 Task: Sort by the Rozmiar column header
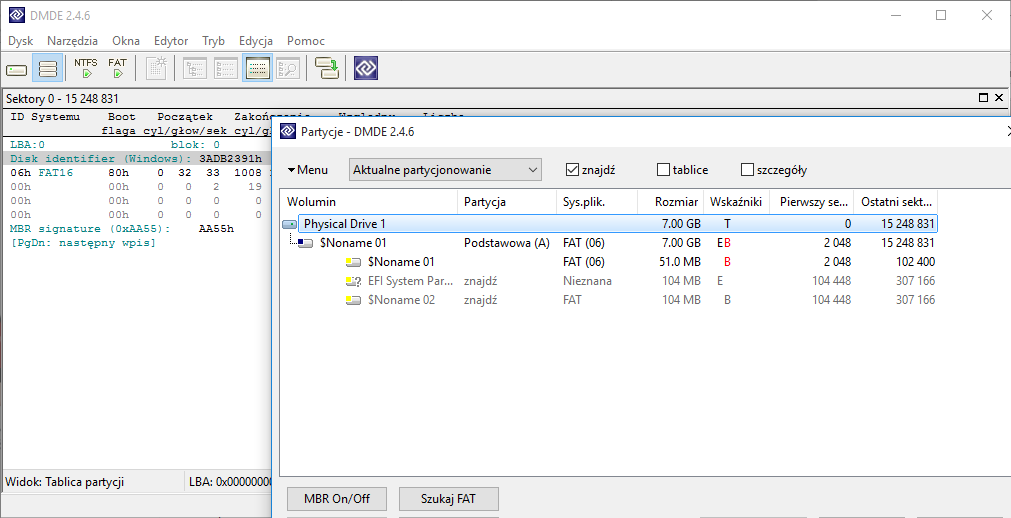coord(671,202)
